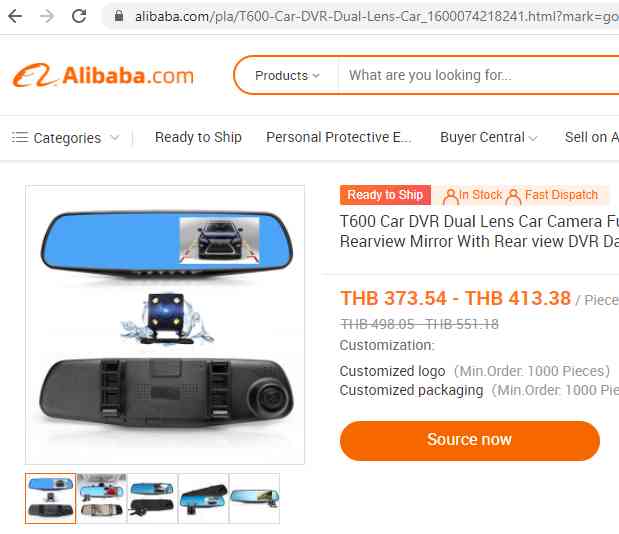Image resolution: width=619 pixels, height=534 pixels.
Task: Click the Categories hamburger list icon
Action: [x=20, y=137]
